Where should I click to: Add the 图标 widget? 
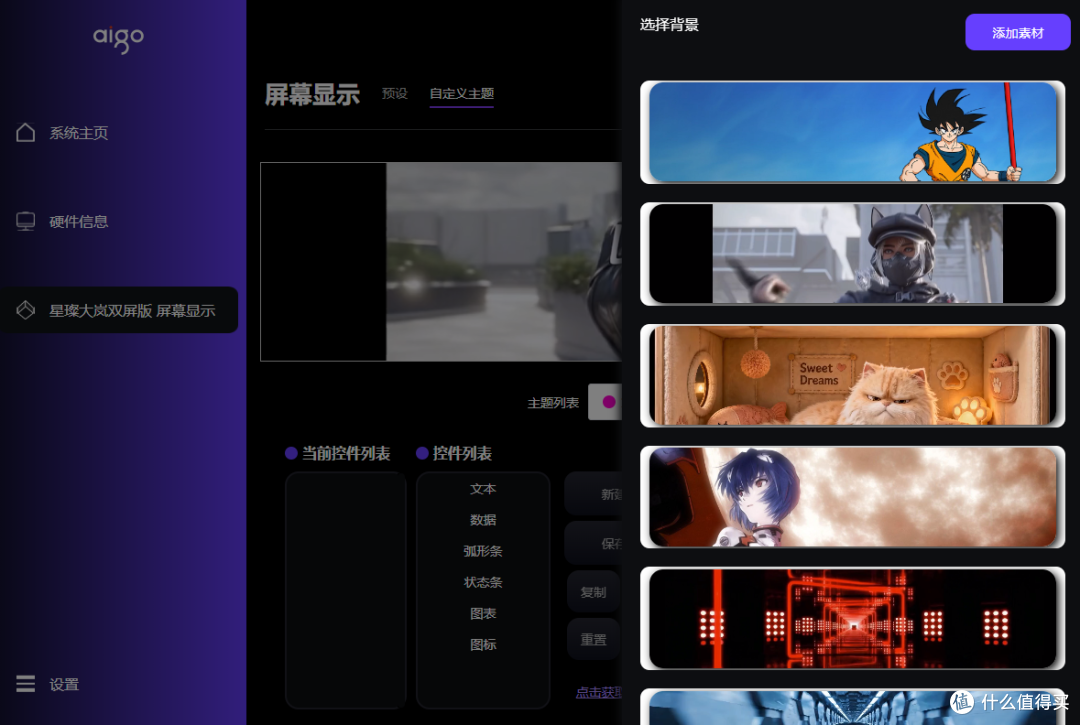point(483,644)
